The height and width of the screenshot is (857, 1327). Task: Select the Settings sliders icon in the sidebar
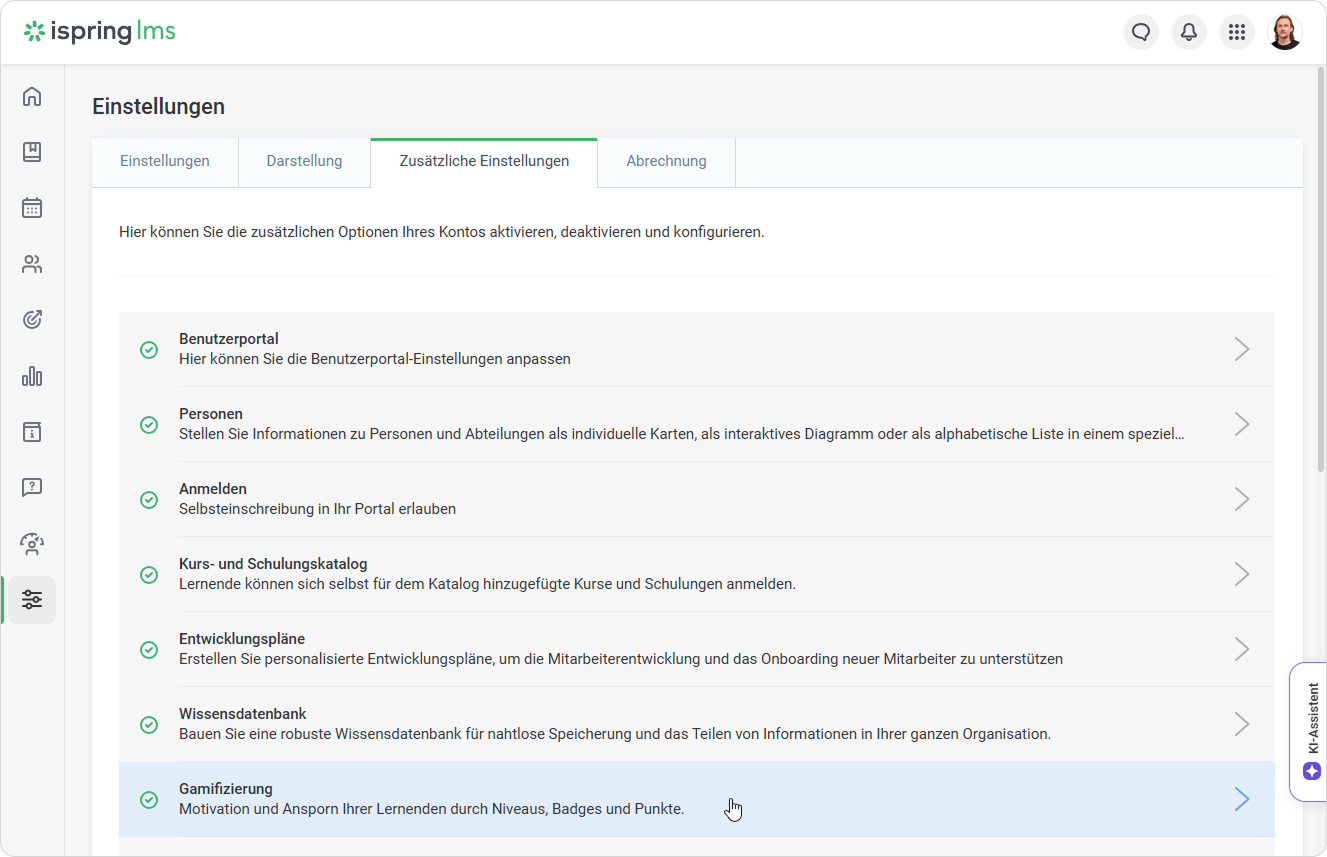tap(31, 599)
